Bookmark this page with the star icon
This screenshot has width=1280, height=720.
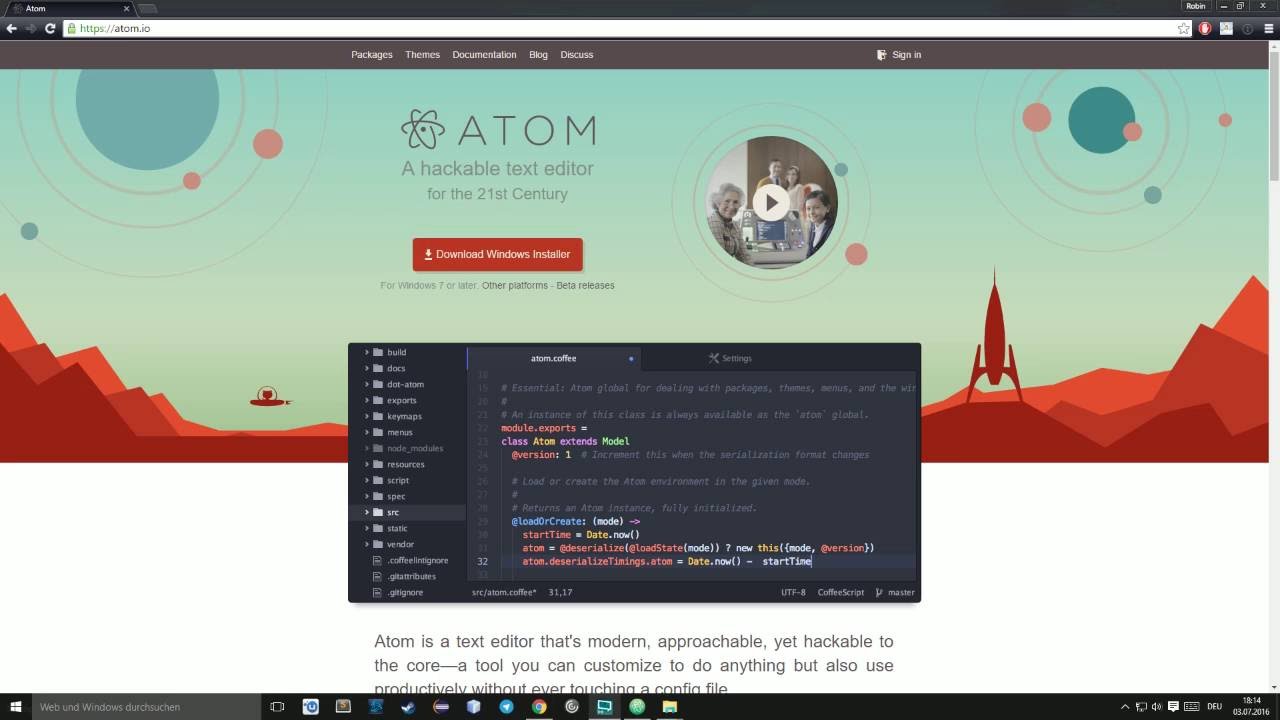point(1184,29)
